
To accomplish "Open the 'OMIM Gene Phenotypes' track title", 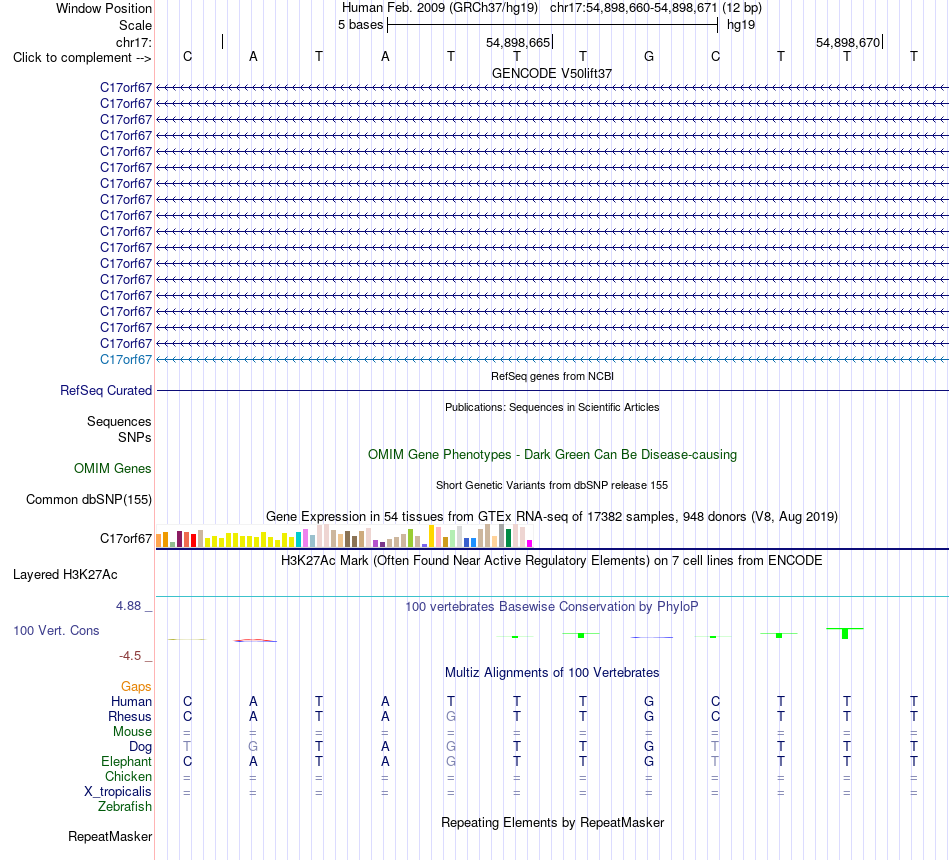I will tap(552, 455).
